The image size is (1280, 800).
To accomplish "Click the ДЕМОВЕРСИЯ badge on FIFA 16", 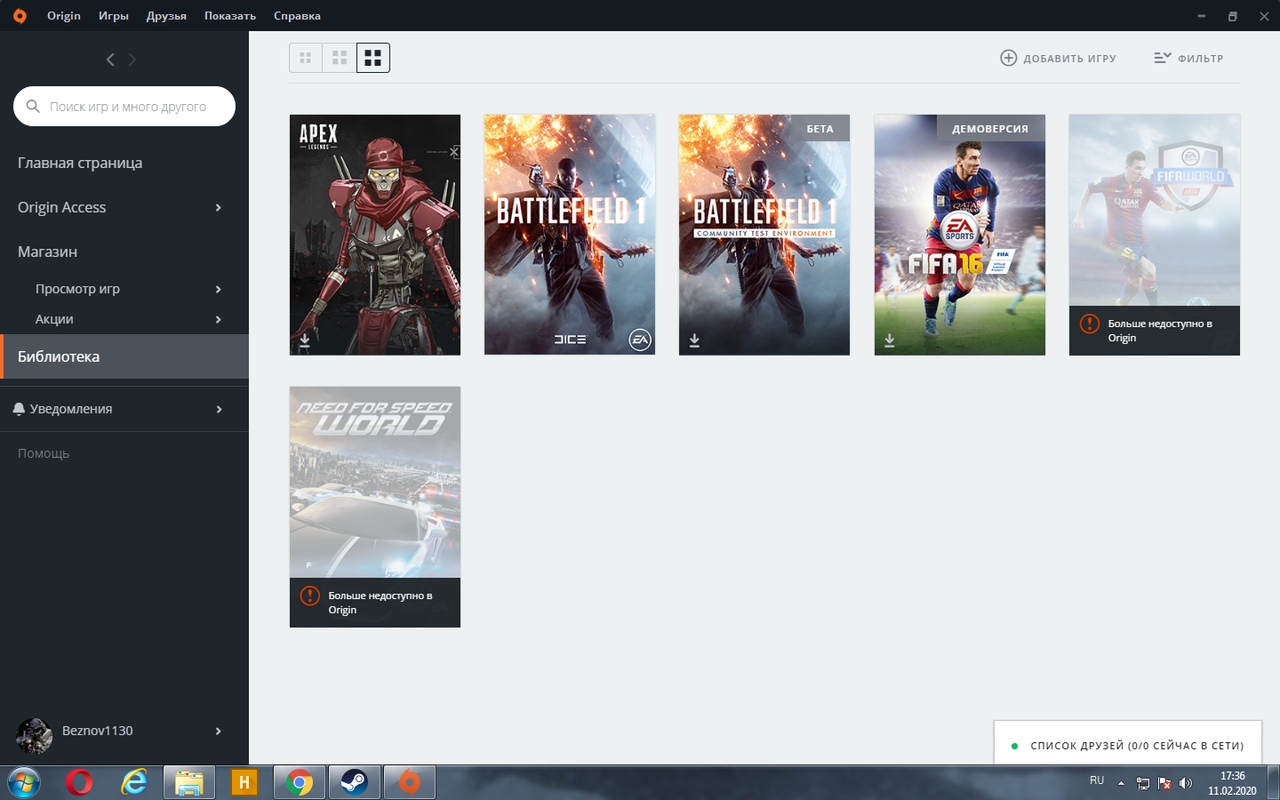I will pyautogui.click(x=990, y=128).
